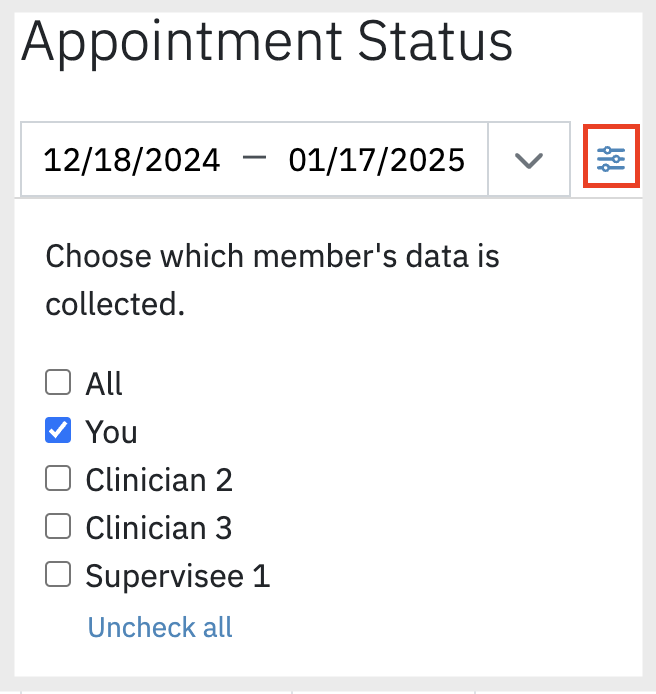
Task: Click the word 'collected.' in the description
Action: [x=115, y=305]
